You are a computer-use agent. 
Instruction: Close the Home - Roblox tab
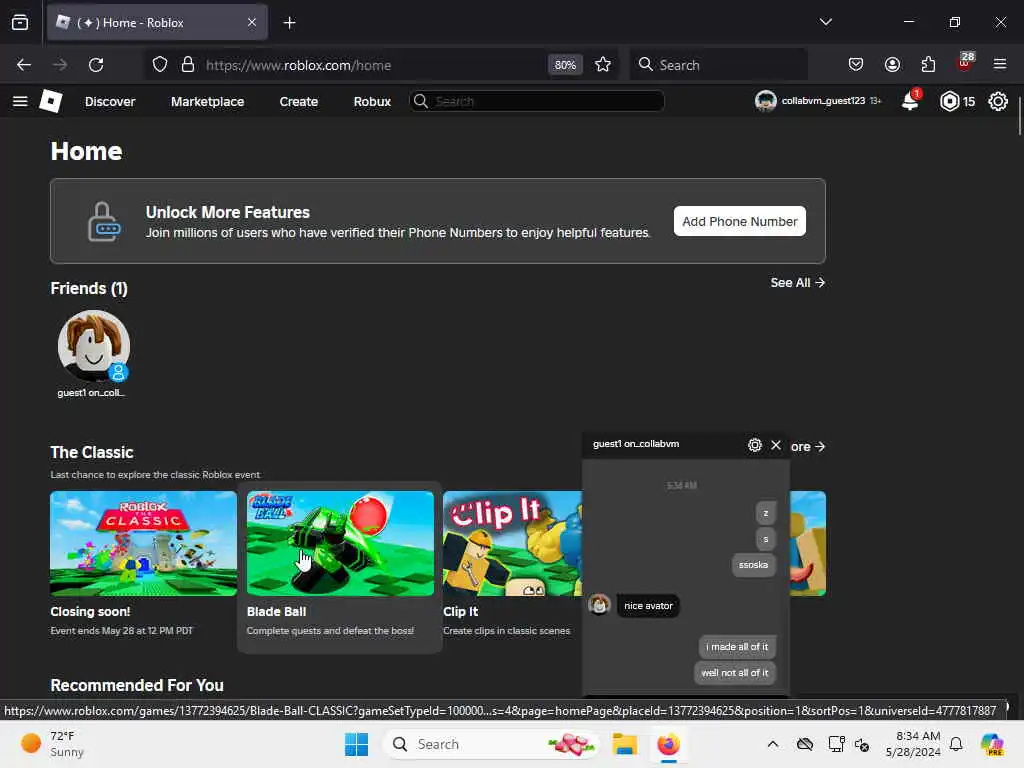[252, 23]
